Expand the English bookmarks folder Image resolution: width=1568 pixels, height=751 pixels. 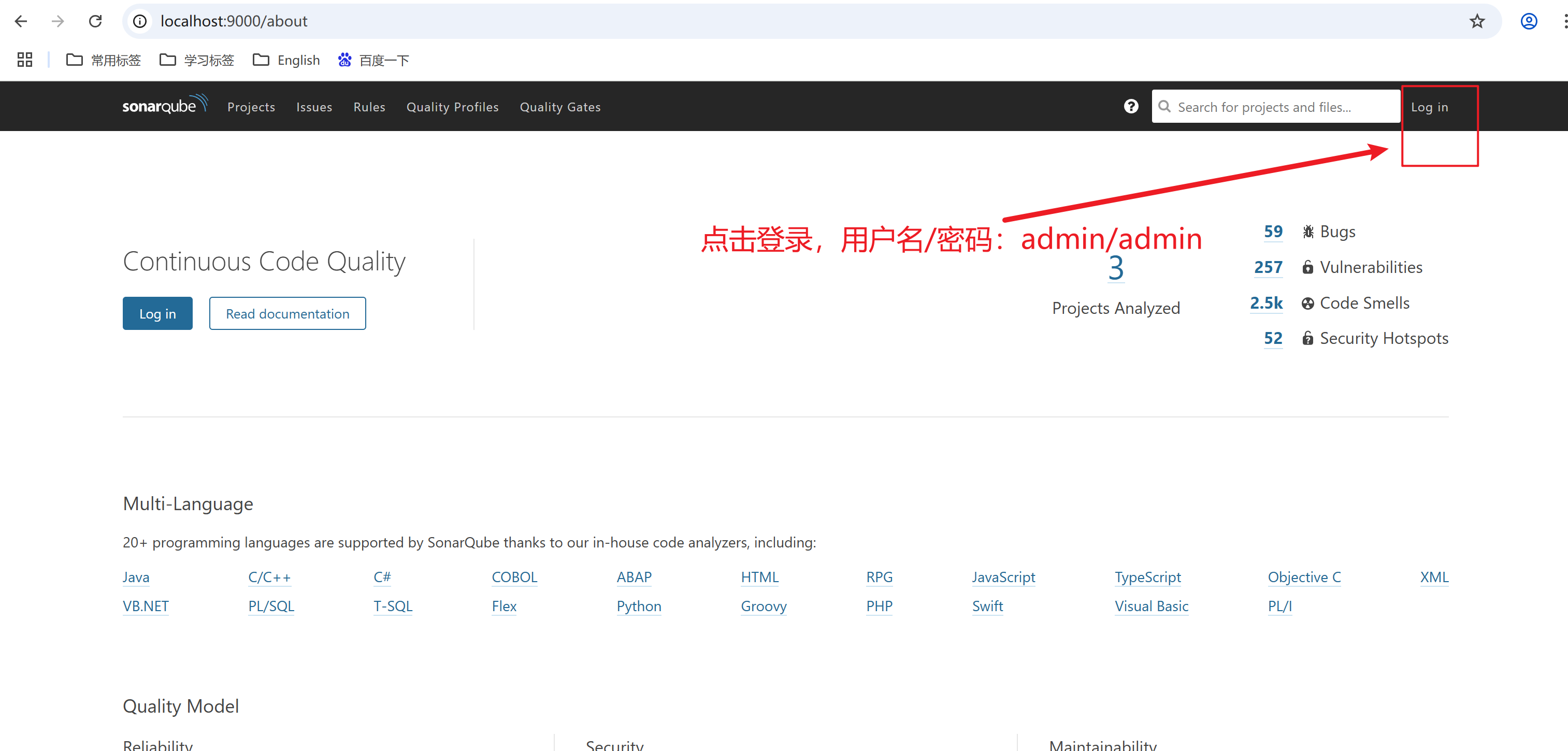tap(285, 60)
